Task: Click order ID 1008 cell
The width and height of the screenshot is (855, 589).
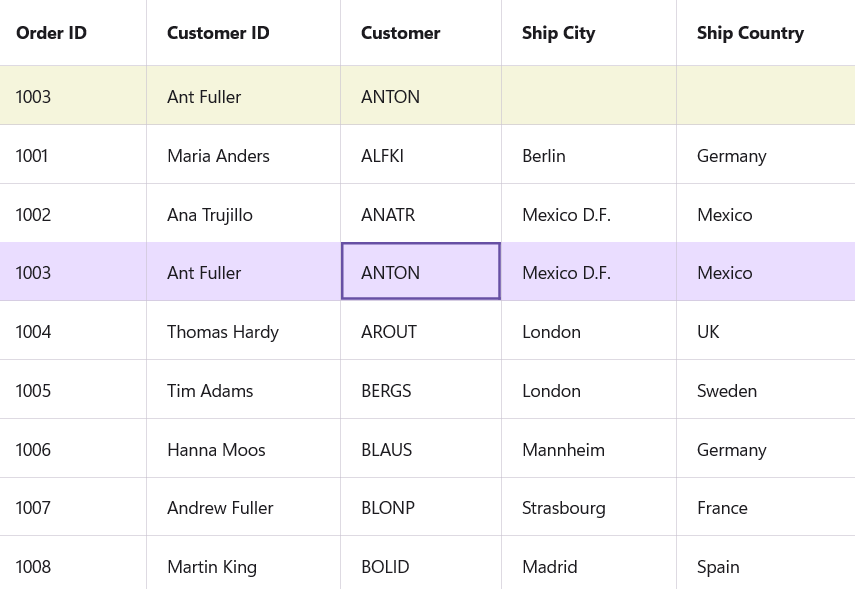Action: pyautogui.click(x=33, y=567)
